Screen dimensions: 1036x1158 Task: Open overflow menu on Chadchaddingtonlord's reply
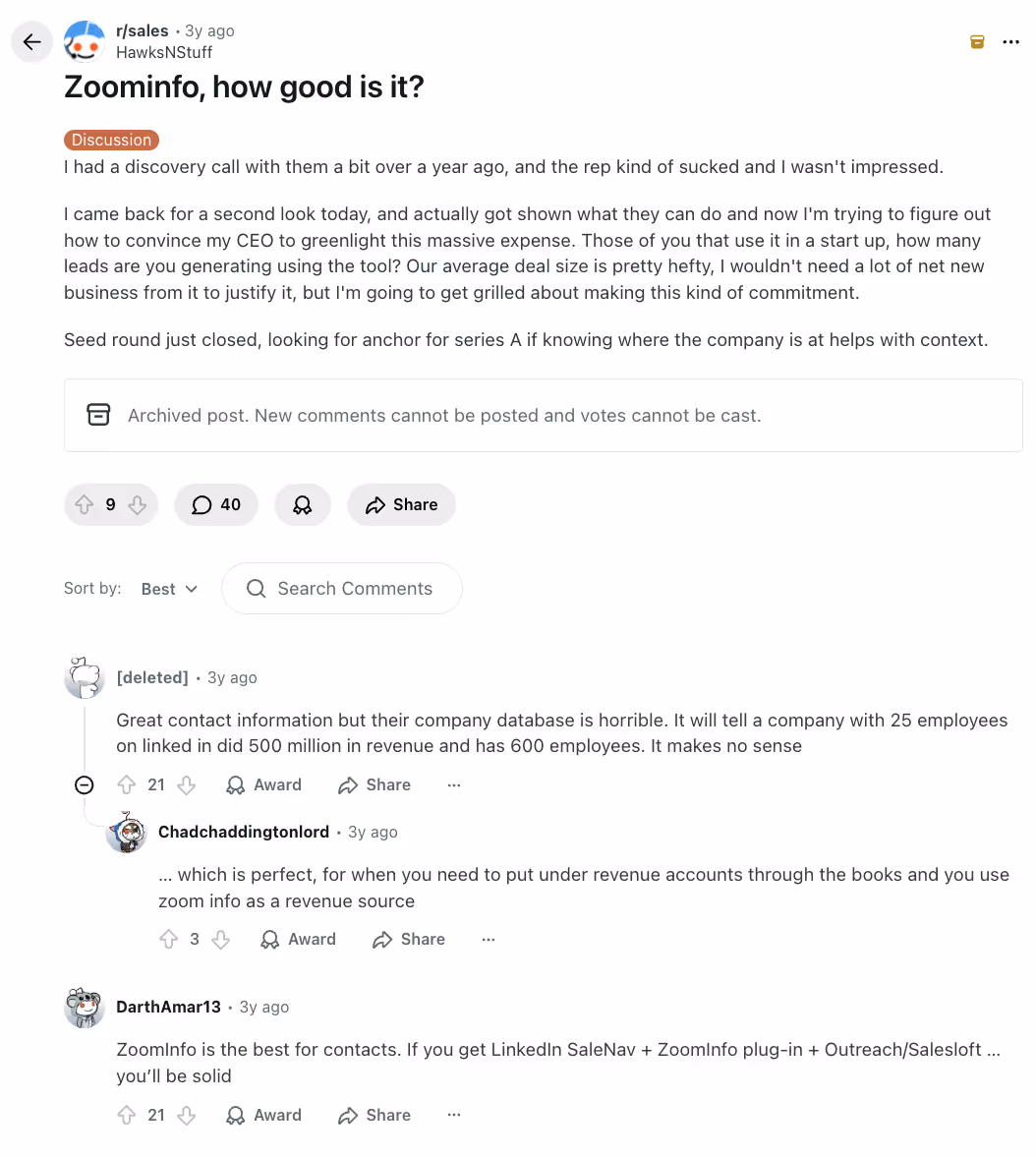[489, 939]
